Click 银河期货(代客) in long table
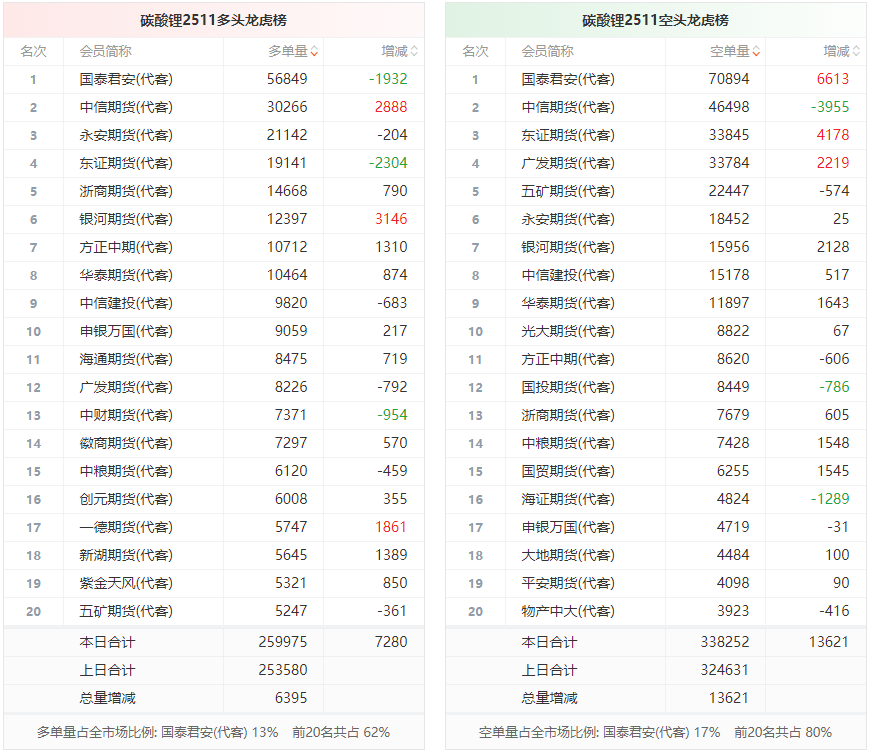Image resolution: width=870 pixels, height=753 pixels. tap(126, 219)
